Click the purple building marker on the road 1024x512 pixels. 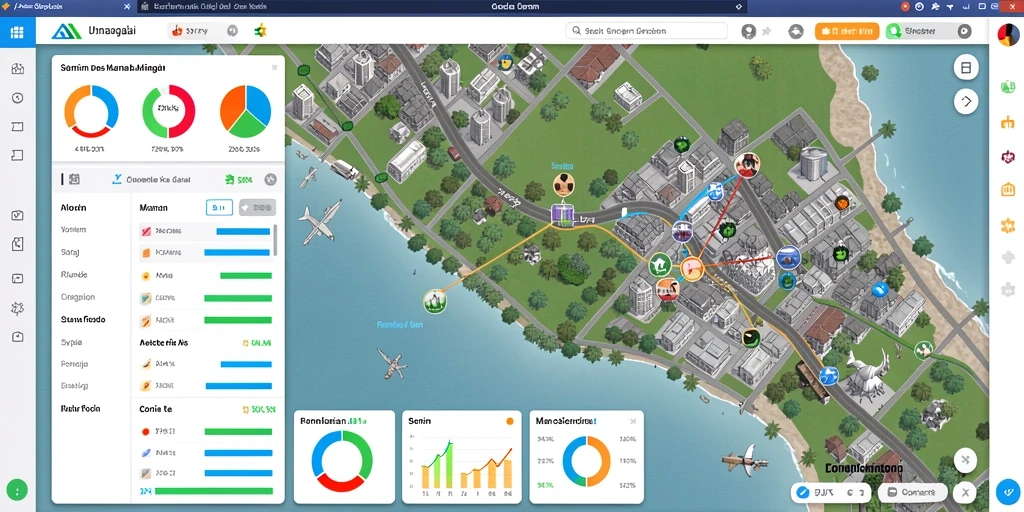(x=562, y=216)
